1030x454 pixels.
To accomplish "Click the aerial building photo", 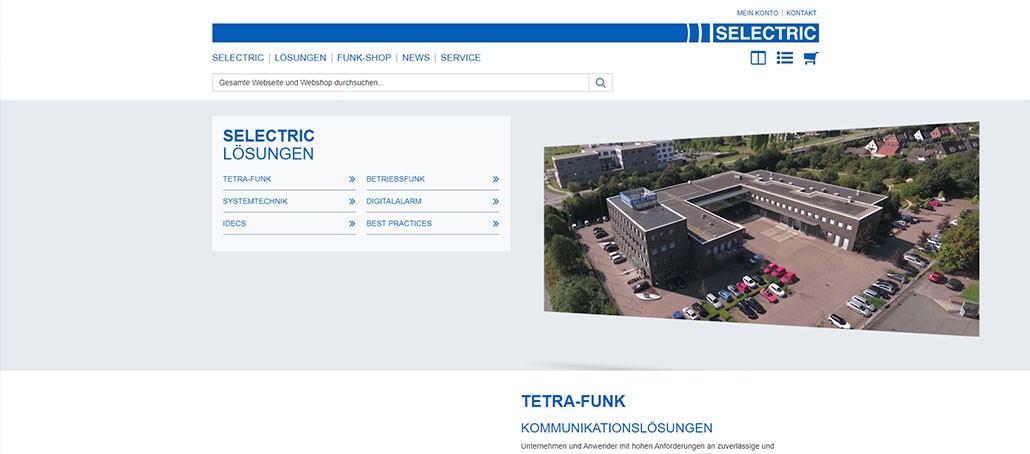I will tap(761, 229).
